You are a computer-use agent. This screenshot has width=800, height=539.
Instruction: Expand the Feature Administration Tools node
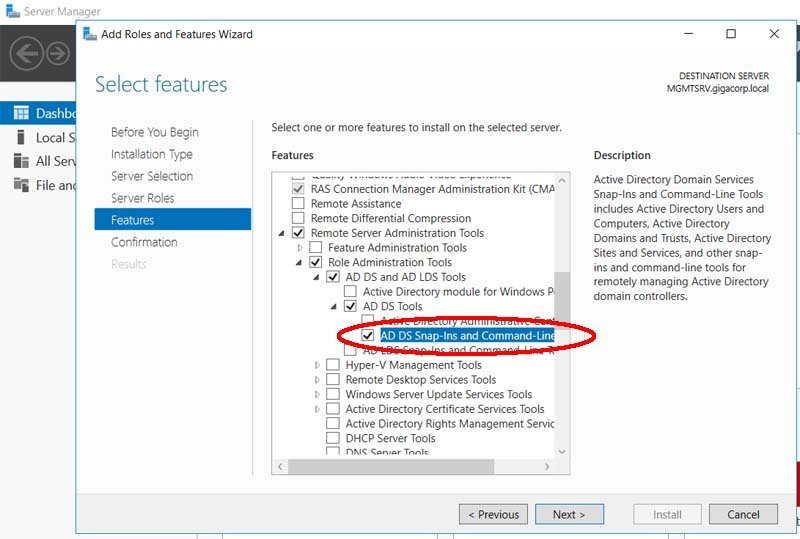click(x=299, y=248)
